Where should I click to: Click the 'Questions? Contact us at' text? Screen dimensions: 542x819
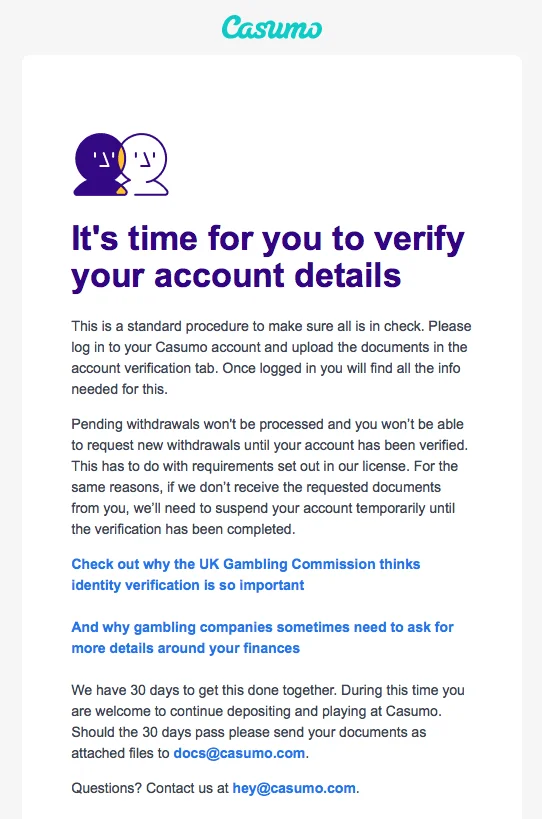pyautogui.click(x=150, y=788)
